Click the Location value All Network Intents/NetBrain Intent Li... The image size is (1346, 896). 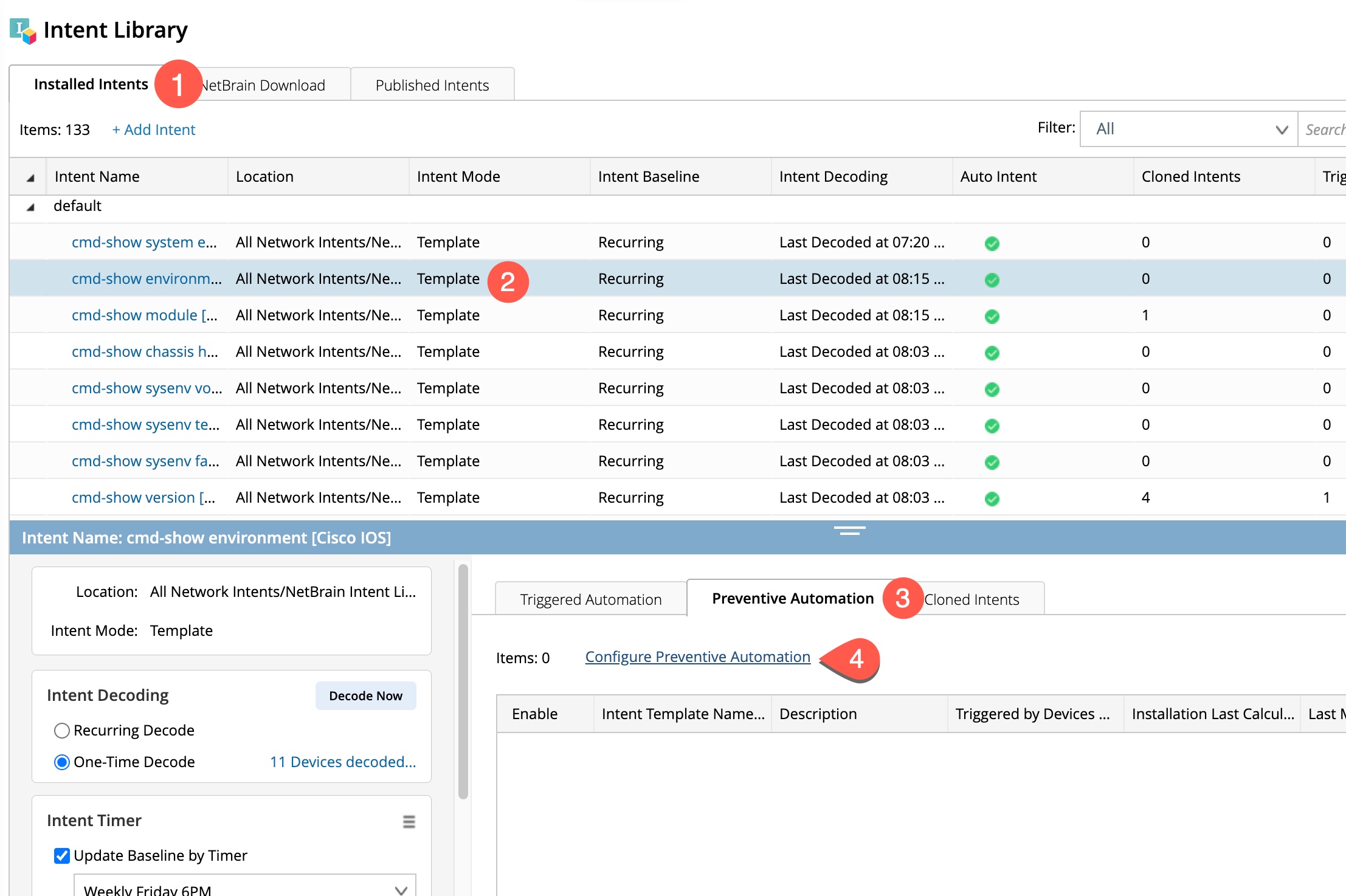[x=283, y=591]
